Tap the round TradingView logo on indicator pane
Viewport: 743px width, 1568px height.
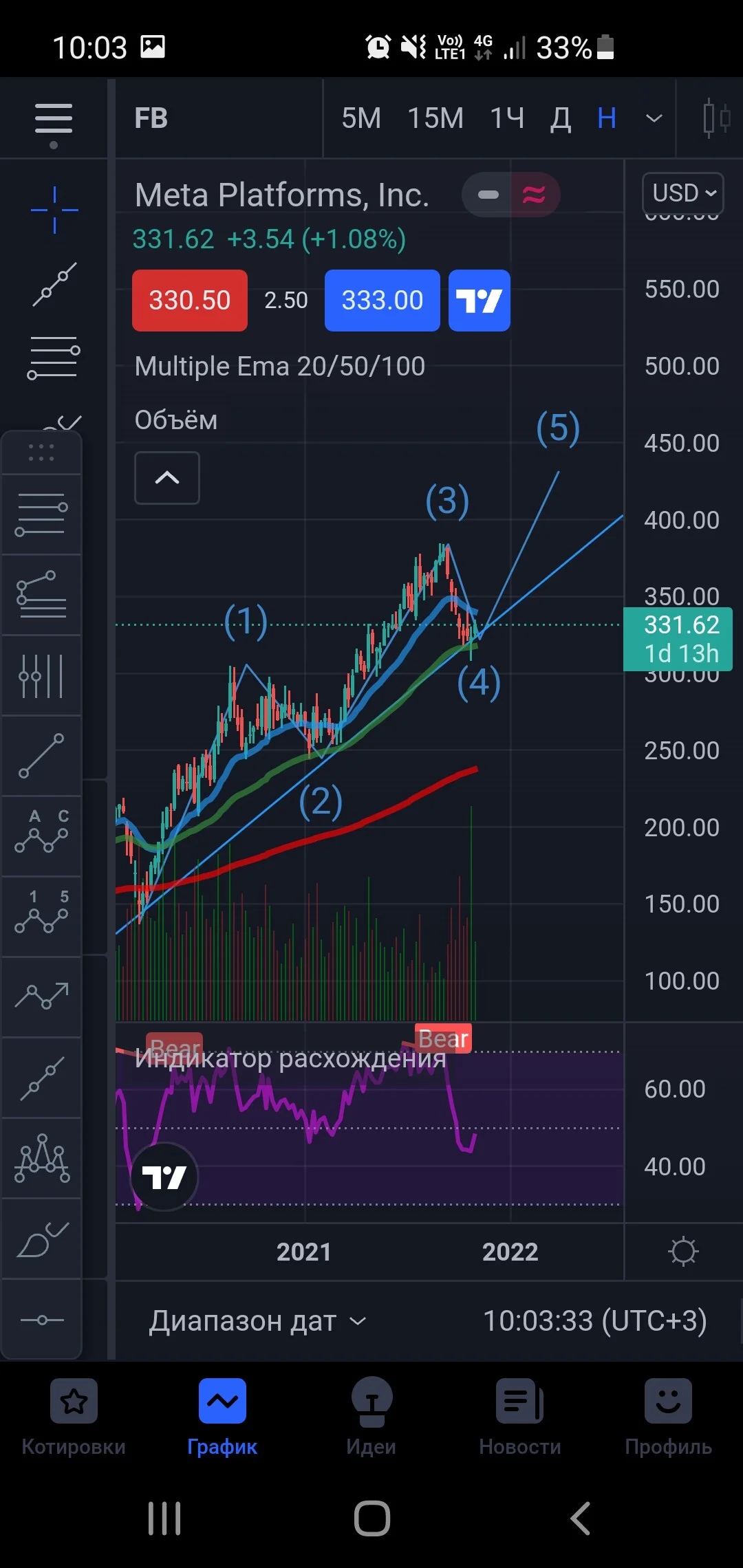pos(164,1177)
